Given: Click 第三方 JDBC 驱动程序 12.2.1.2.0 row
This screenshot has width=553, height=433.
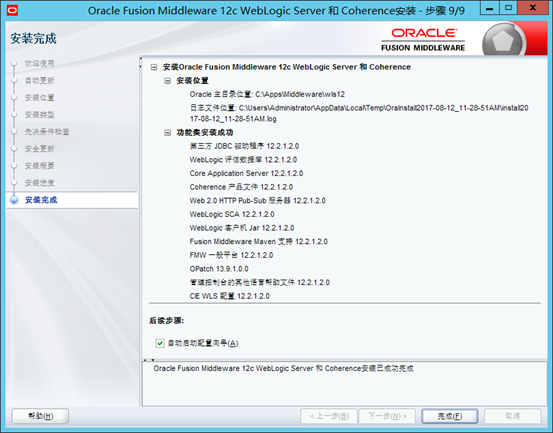Looking at the screenshot, I should pyautogui.click(x=244, y=146).
